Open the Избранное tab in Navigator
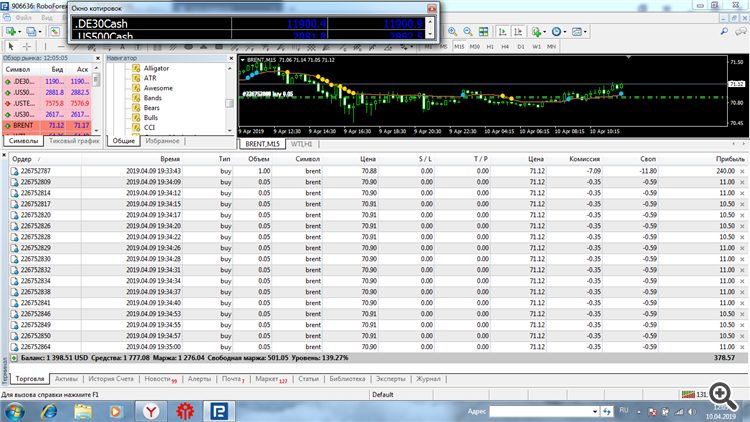The image size is (750, 422). click(x=162, y=141)
